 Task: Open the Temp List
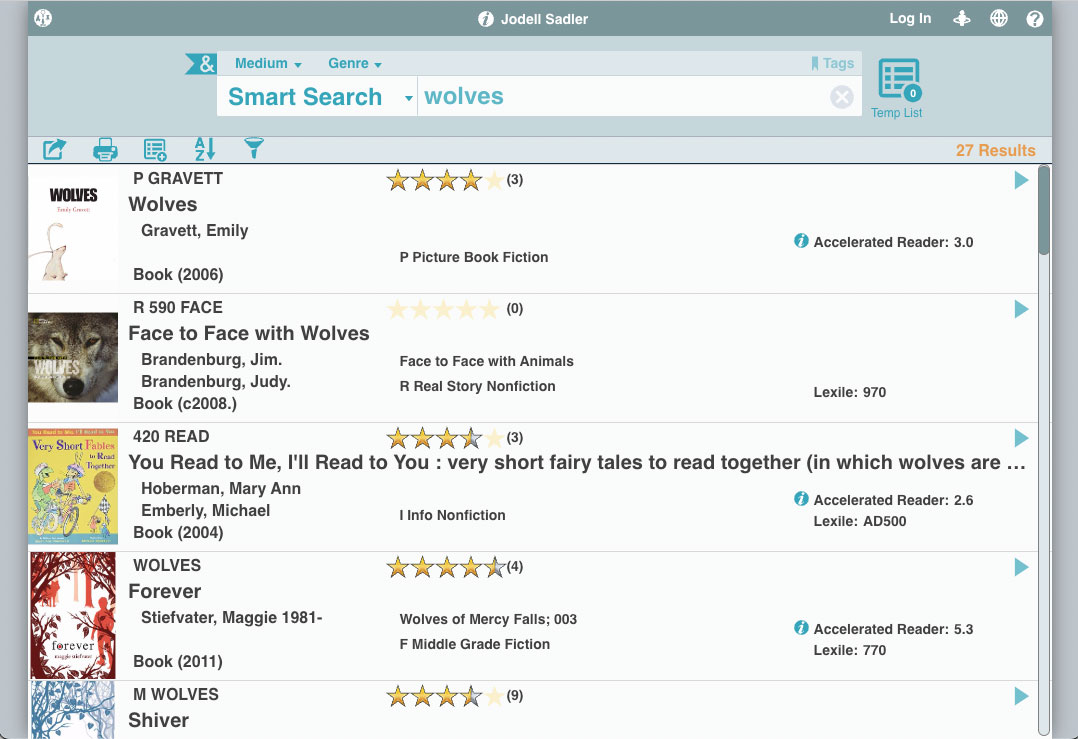point(897,89)
